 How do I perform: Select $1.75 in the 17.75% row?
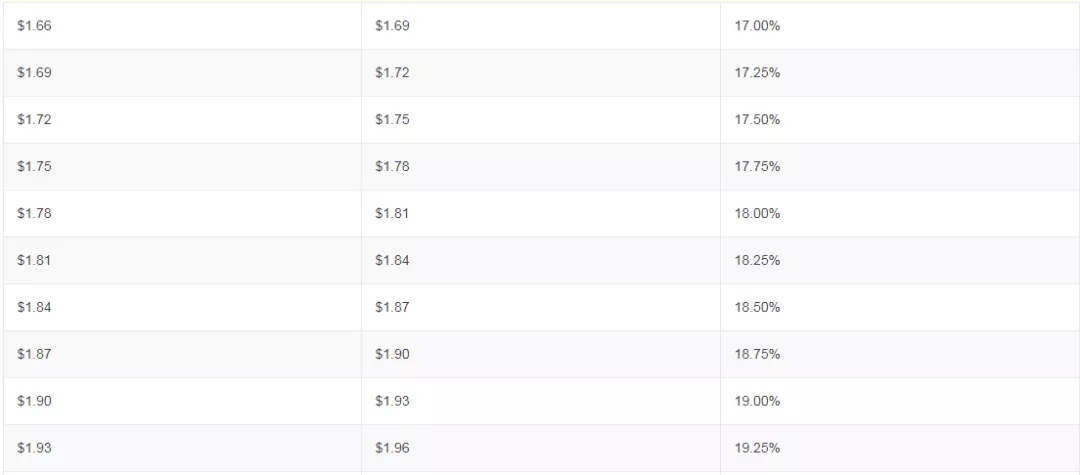(34, 167)
